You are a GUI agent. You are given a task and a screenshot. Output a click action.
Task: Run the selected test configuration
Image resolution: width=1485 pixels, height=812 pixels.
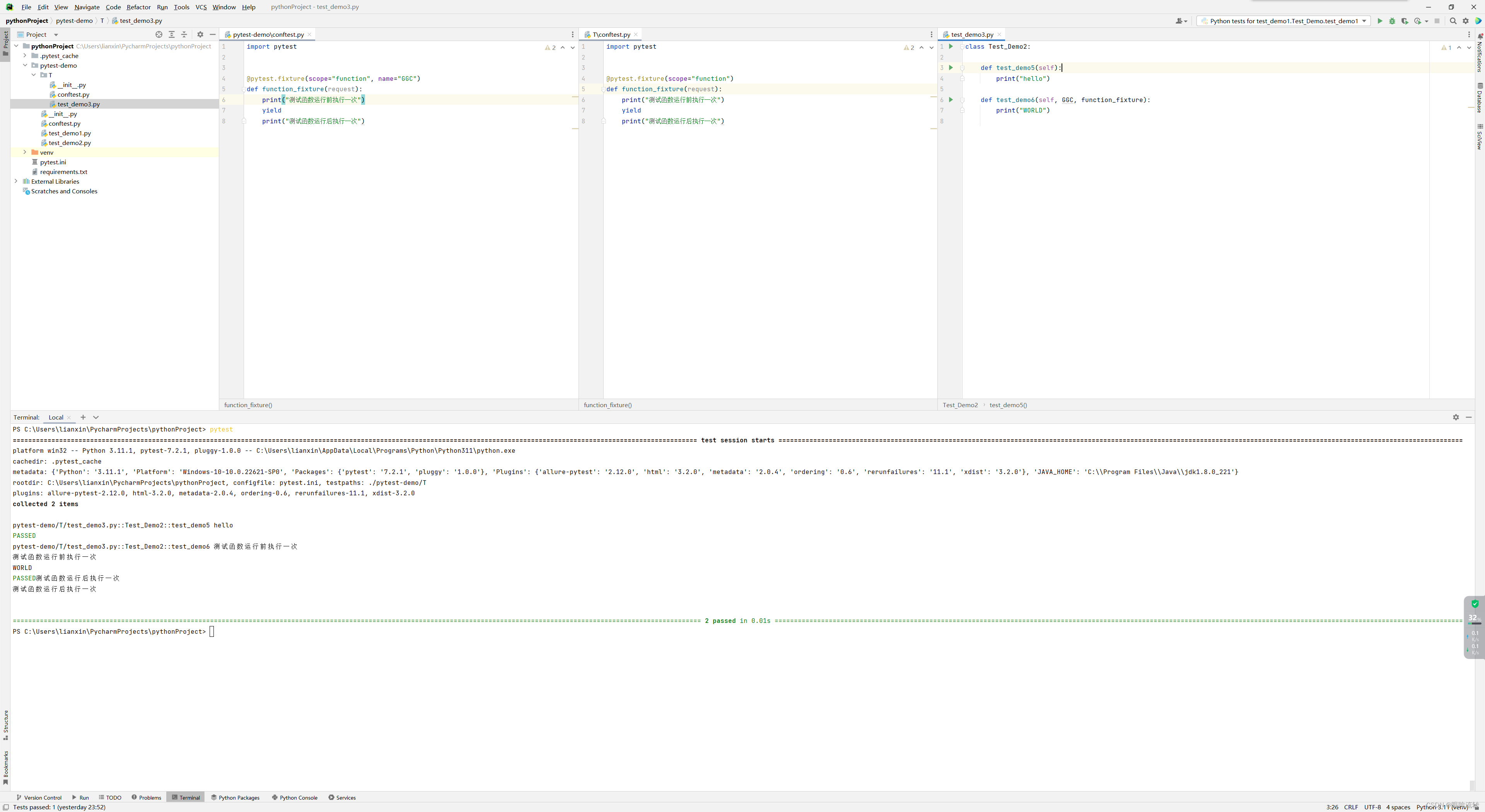pyautogui.click(x=1379, y=21)
